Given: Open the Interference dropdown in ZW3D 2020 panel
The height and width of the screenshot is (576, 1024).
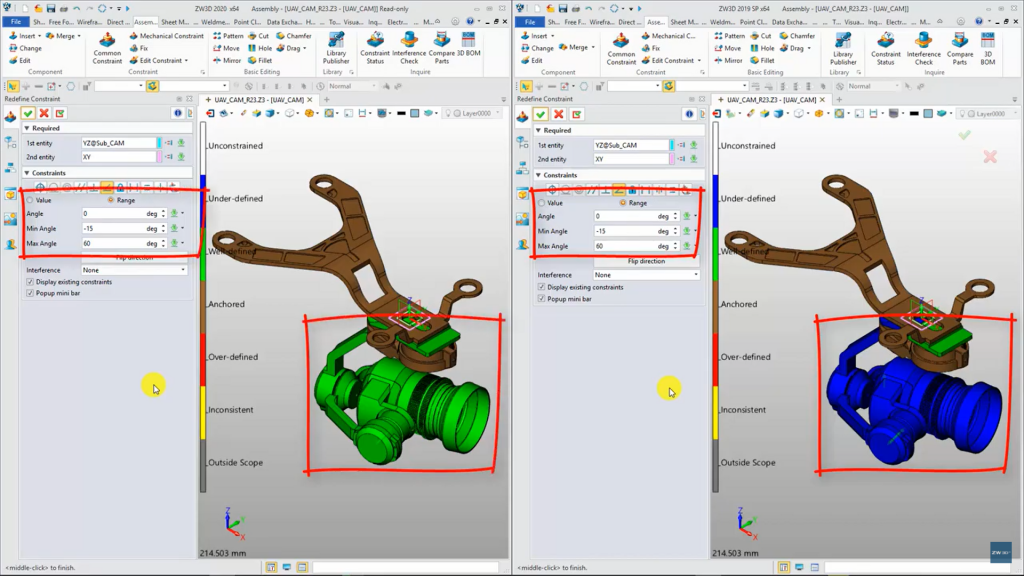Looking at the screenshot, I should pos(134,270).
